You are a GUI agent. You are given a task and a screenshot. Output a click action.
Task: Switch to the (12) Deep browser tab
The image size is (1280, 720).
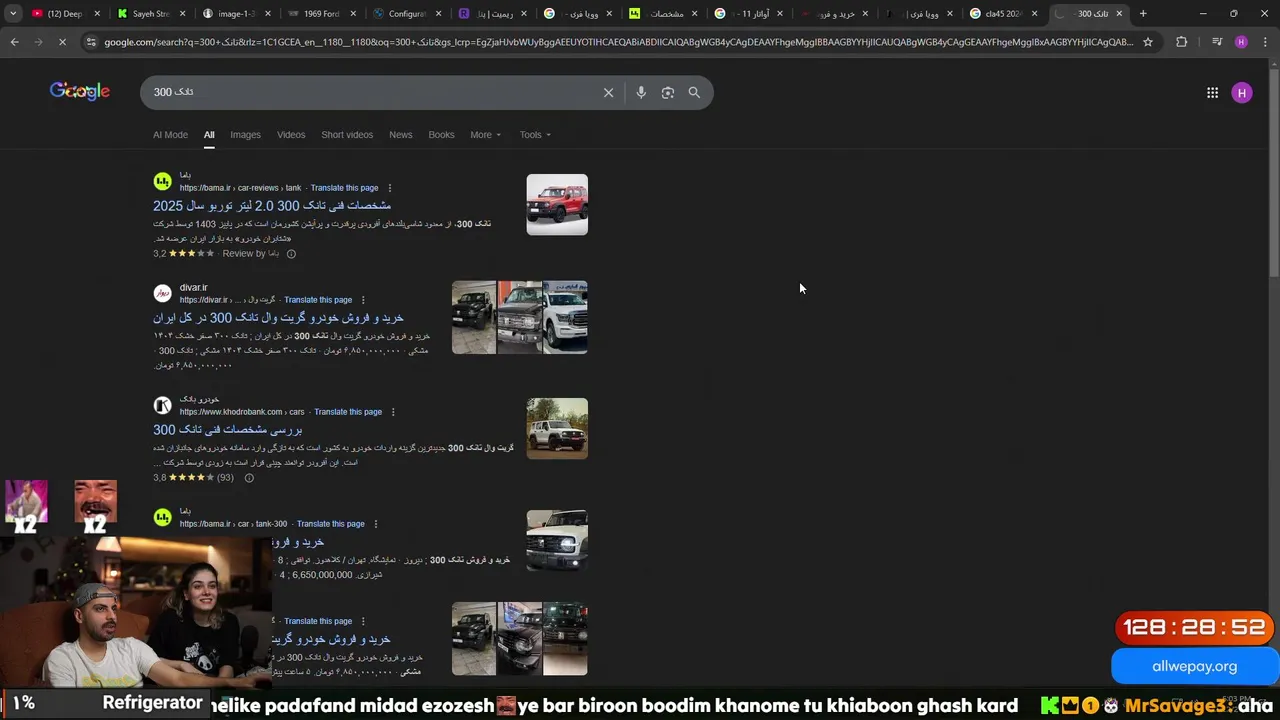click(66, 14)
